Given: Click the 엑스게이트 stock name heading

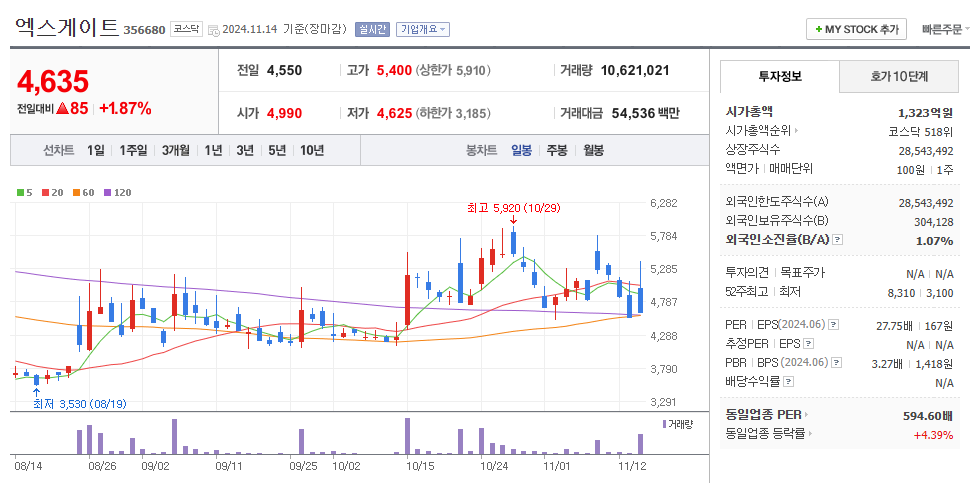Looking at the screenshot, I should pyautogui.click(x=66, y=27).
